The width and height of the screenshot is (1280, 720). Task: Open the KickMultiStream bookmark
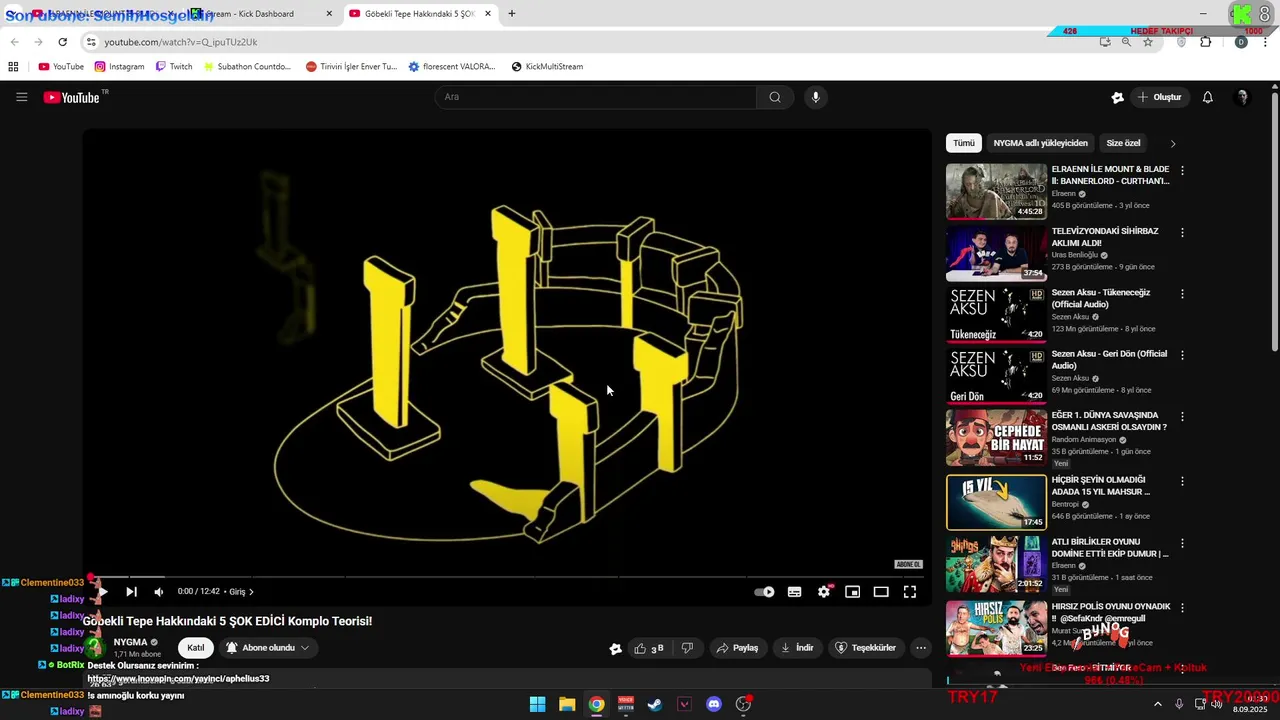click(547, 67)
